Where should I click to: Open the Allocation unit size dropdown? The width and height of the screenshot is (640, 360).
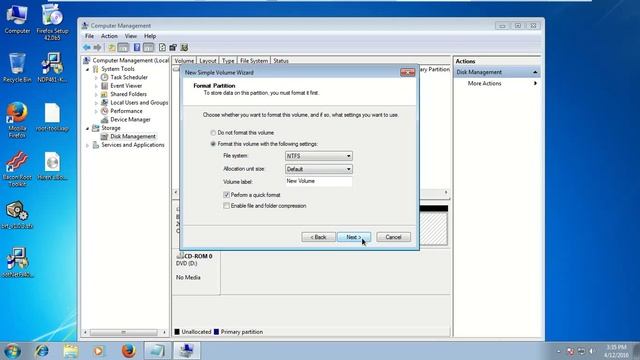[x=319, y=169]
